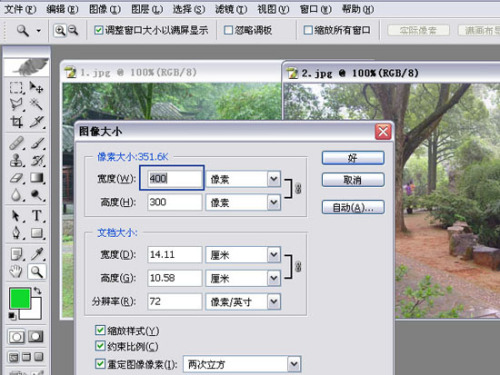Select the Pen tool
Image resolution: width=500 pixels, height=375 pixels.
pos(16,233)
